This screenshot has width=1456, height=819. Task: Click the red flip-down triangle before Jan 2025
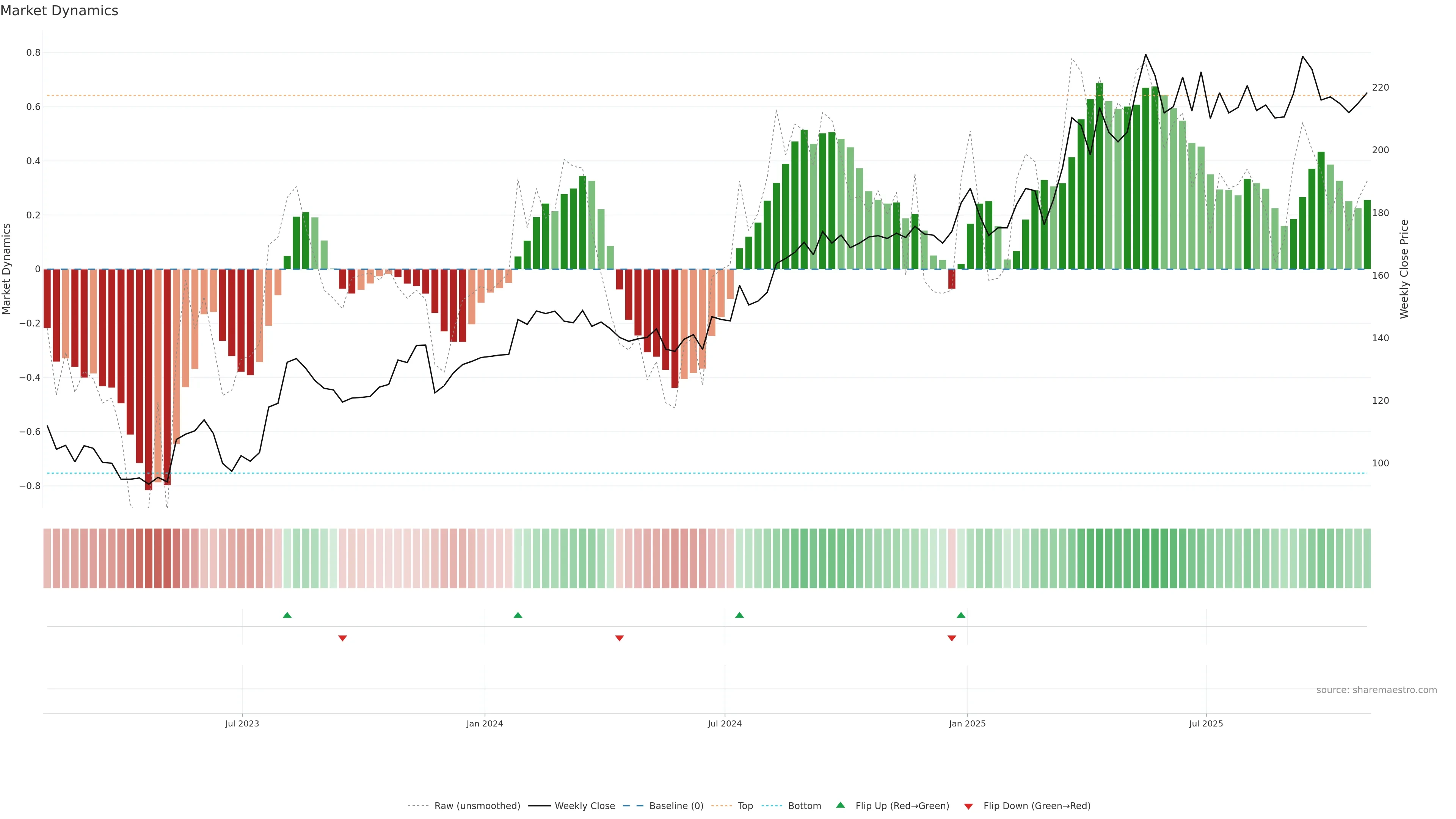(952, 638)
